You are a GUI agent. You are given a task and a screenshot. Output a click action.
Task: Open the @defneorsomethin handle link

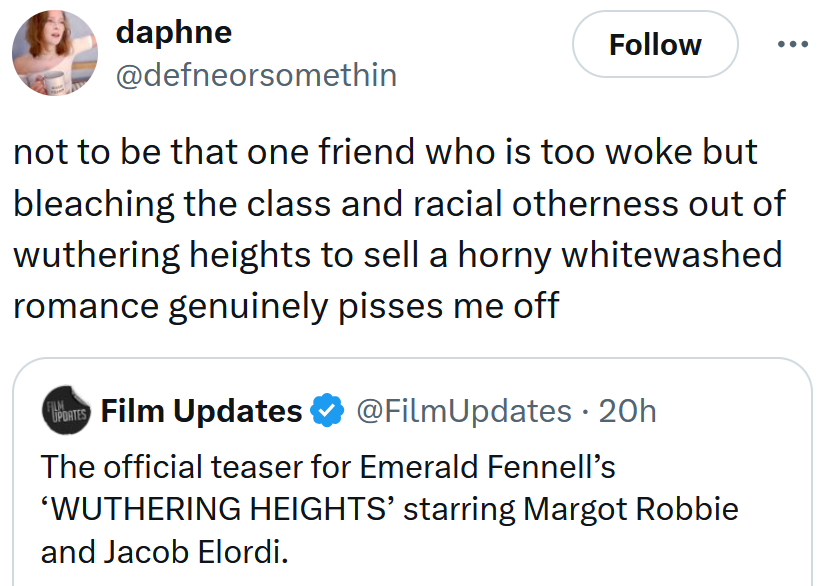(x=257, y=75)
